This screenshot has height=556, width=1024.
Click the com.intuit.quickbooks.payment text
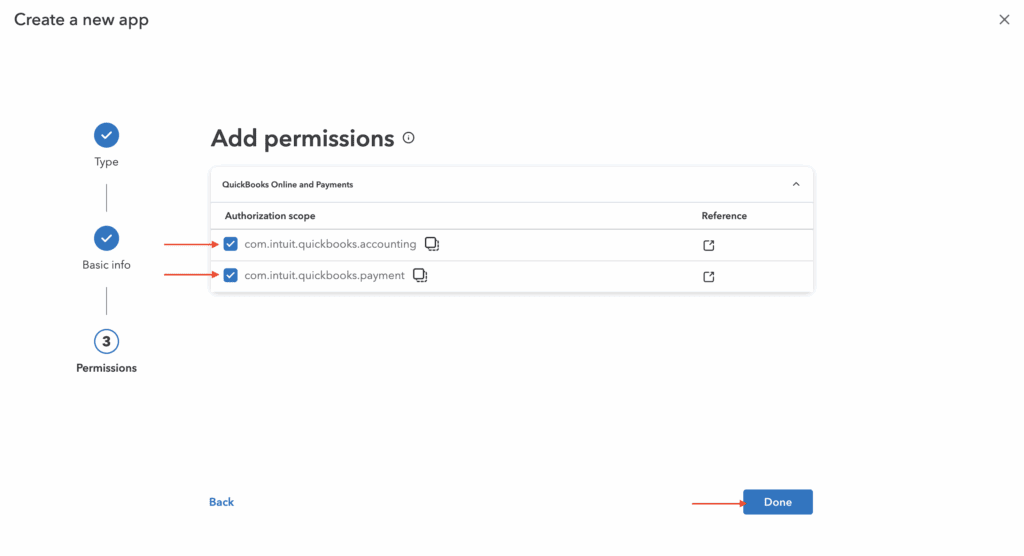click(x=324, y=276)
